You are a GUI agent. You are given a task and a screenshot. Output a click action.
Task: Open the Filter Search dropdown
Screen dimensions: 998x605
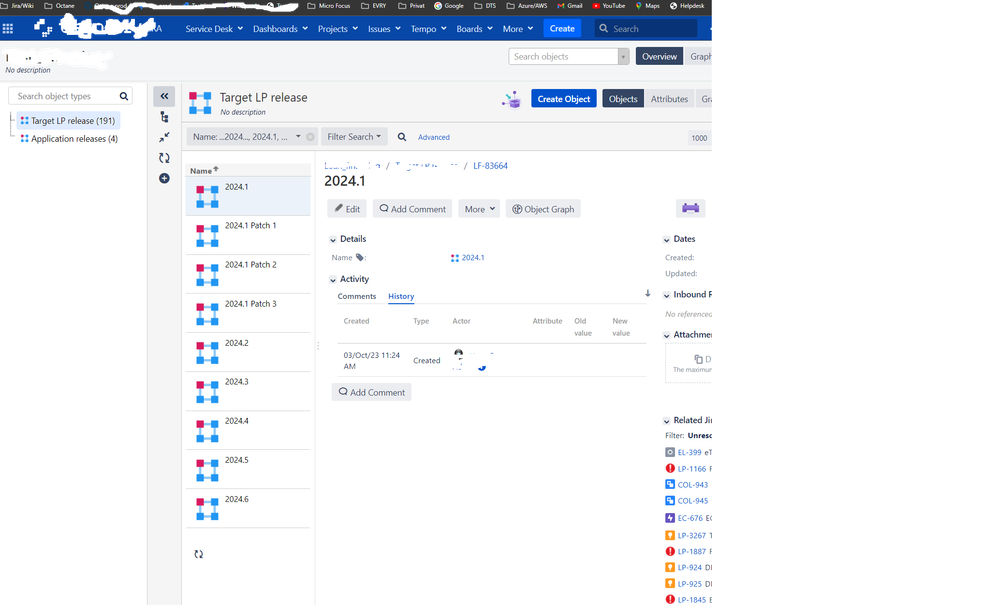[354, 137]
